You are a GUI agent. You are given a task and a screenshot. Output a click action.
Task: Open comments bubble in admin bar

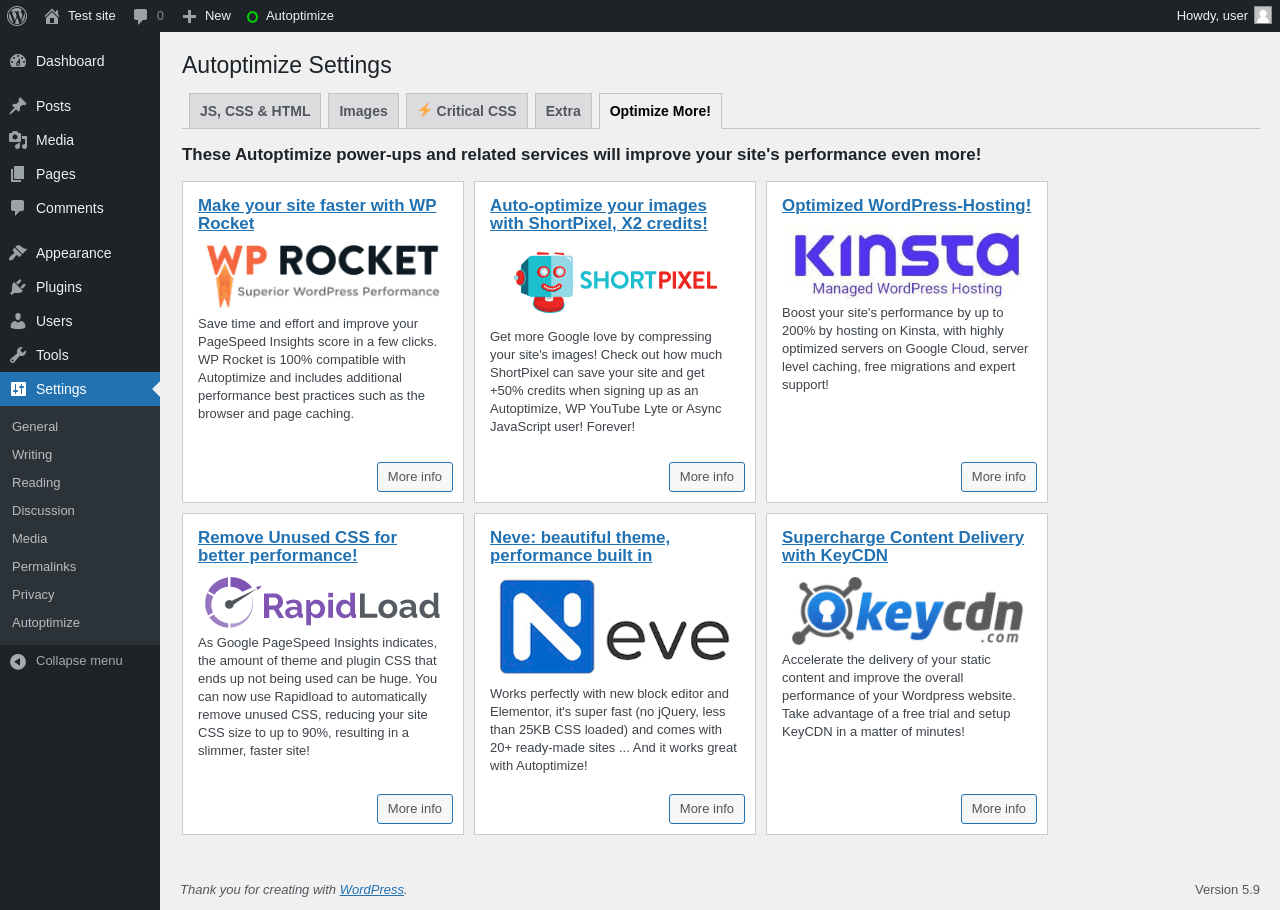141,16
